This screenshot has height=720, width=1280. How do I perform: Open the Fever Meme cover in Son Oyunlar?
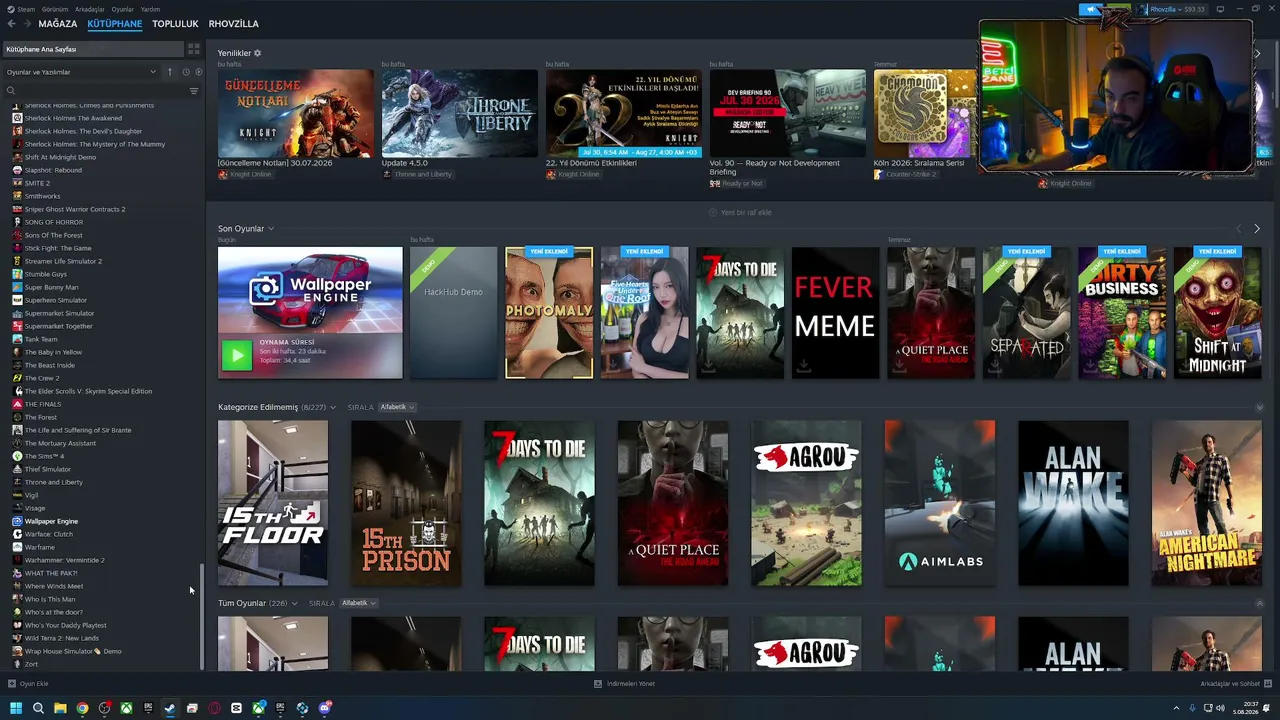(x=835, y=313)
